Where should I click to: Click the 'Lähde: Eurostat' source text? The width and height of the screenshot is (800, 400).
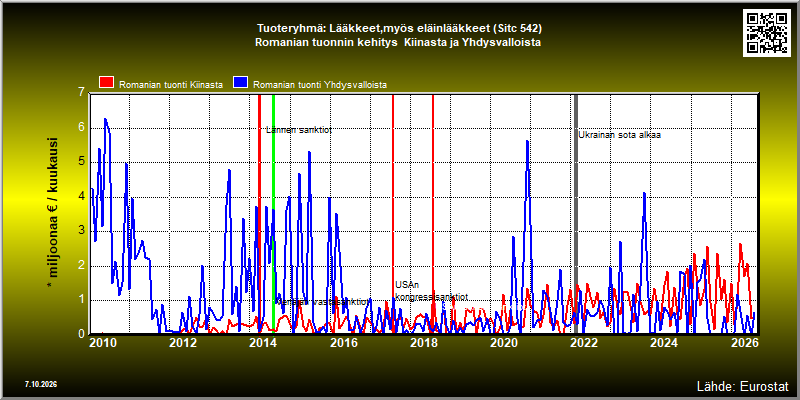click(743, 385)
